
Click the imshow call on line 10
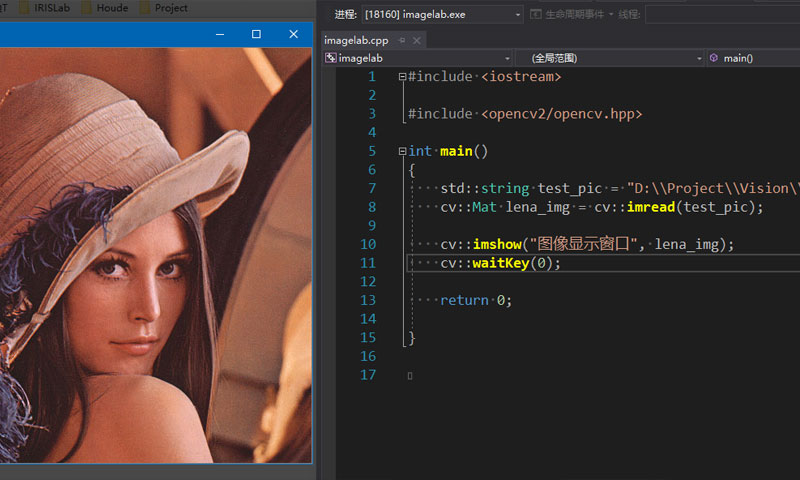(x=497, y=244)
